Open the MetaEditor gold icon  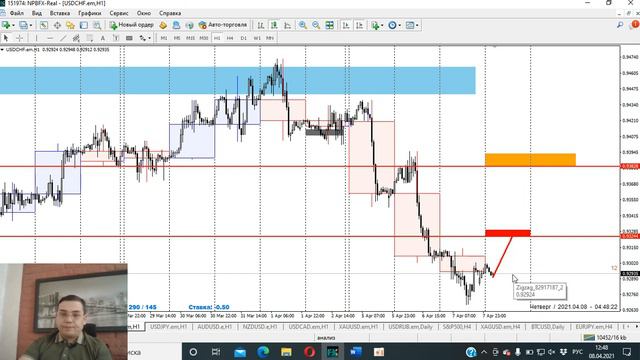coord(163,25)
